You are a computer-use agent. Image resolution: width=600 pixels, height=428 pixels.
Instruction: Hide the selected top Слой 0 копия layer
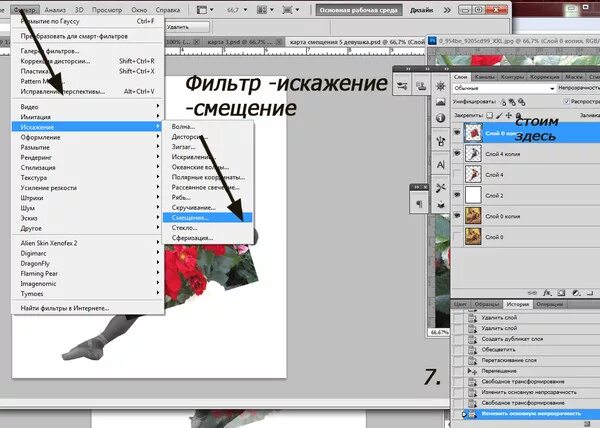457,133
